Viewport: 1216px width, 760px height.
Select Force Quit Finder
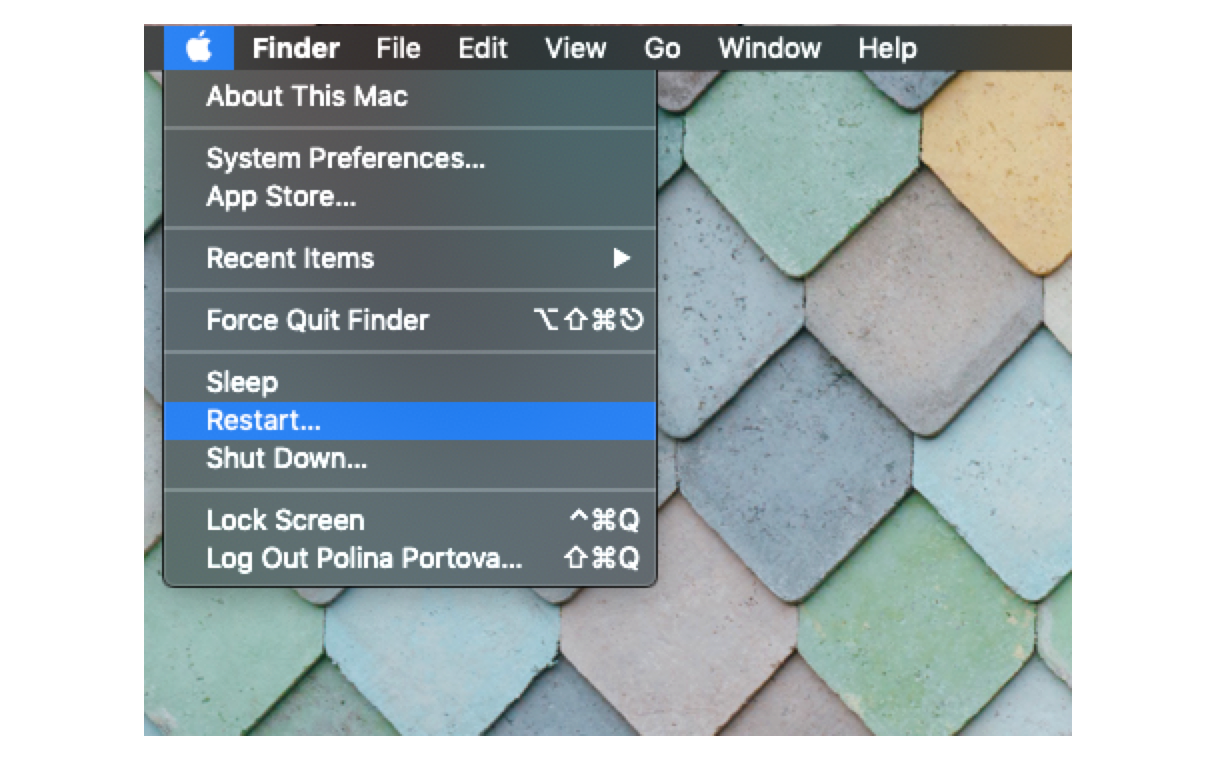(317, 320)
